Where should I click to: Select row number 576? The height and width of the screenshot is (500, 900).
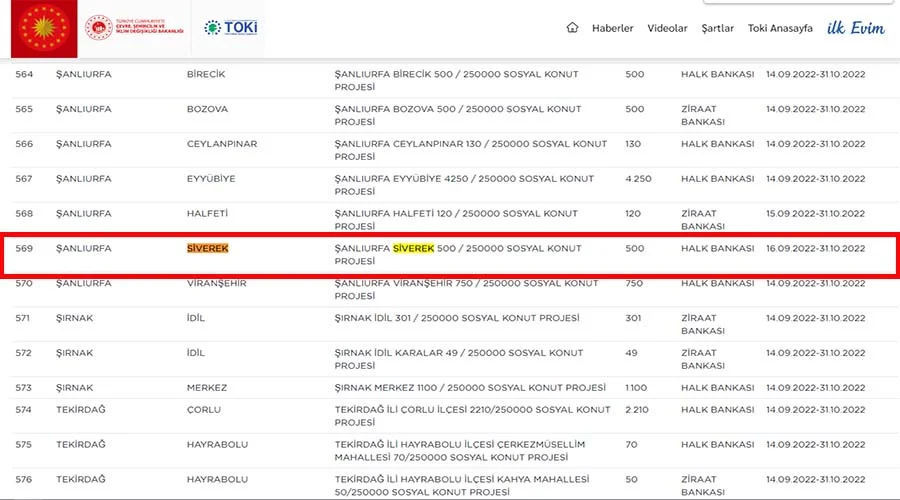click(24, 480)
